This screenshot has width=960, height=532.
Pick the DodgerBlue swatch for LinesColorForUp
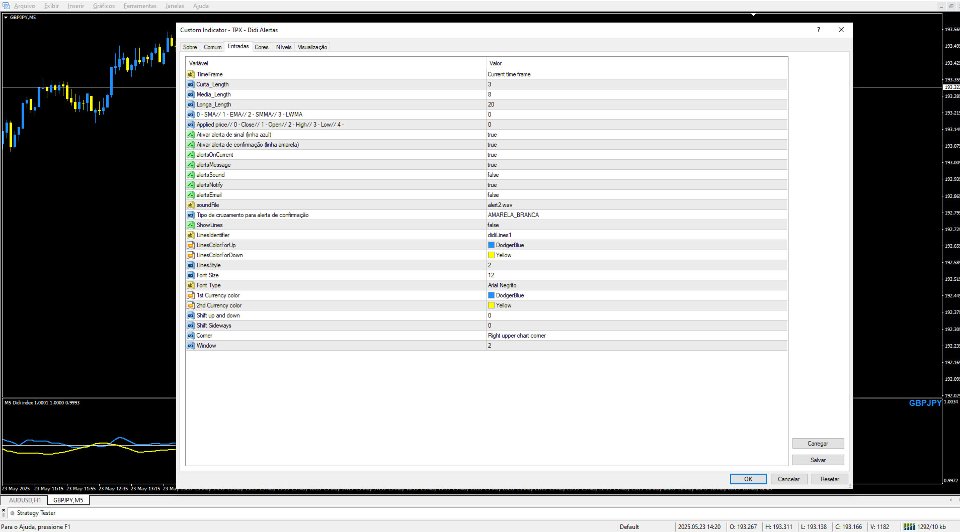pyautogui.click(x=491, y=245)
